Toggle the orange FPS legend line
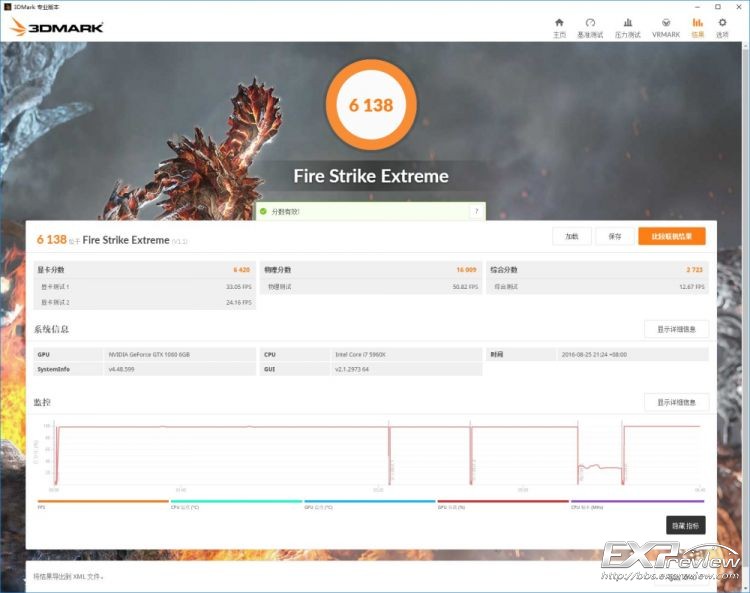Screen dimensions: 750x593 pos(103,502)
